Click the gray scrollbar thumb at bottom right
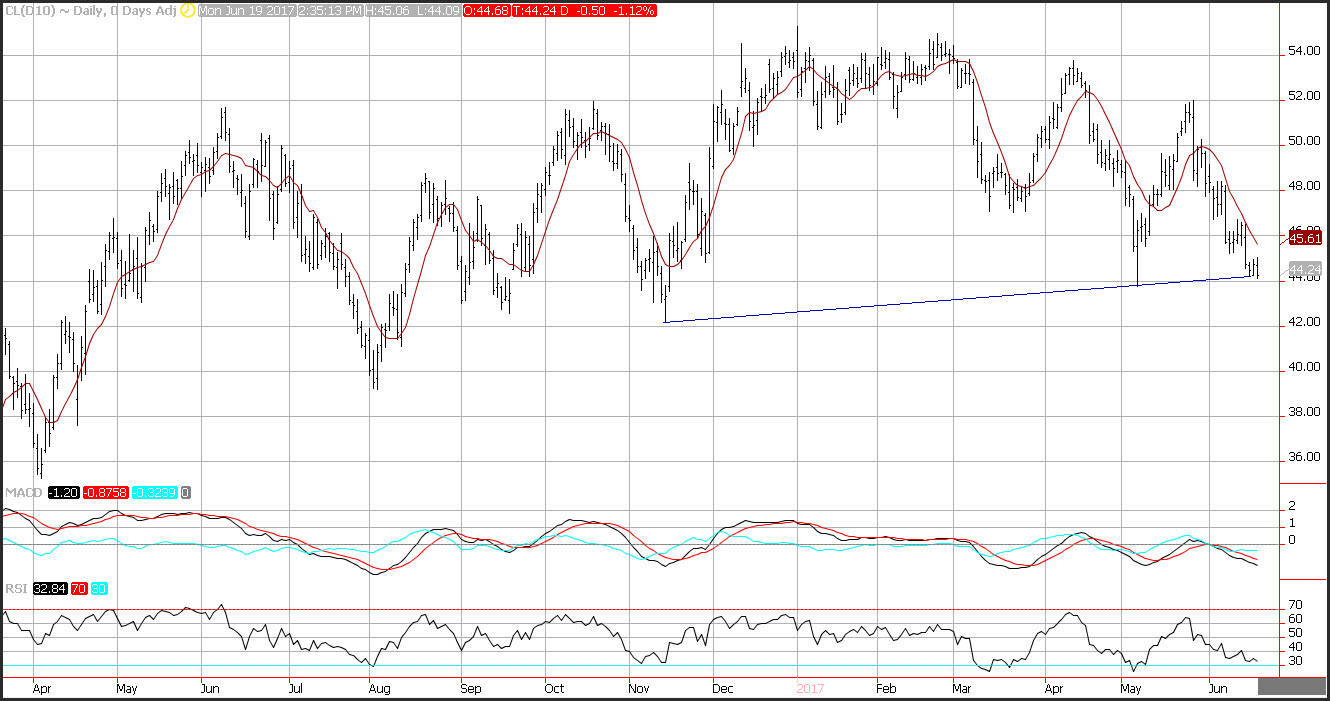This screenshot has width=1330, height=701. (x=1290, y=687)
